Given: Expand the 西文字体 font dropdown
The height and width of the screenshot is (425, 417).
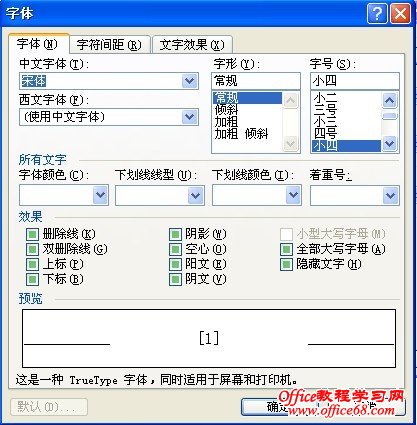Looking at the screenshot, I should 190,117.
